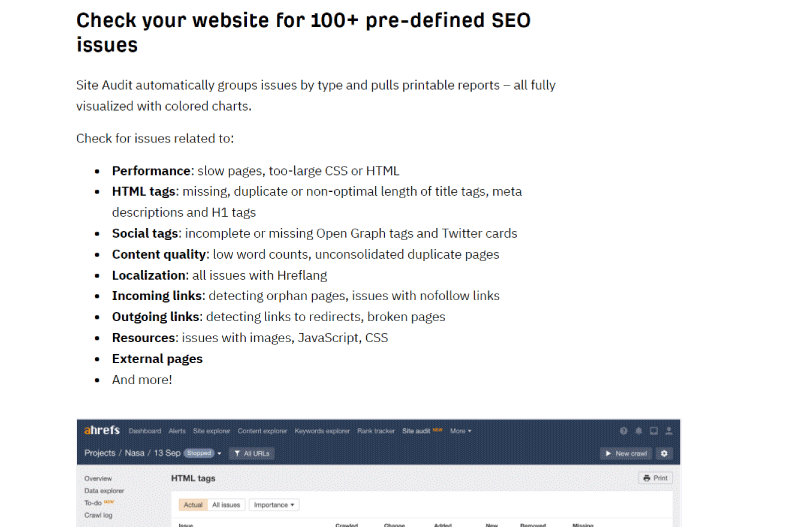The image size is (800, 530).
Task: Open Crawl log in the sidebar
Action: [x=98, y=515]
